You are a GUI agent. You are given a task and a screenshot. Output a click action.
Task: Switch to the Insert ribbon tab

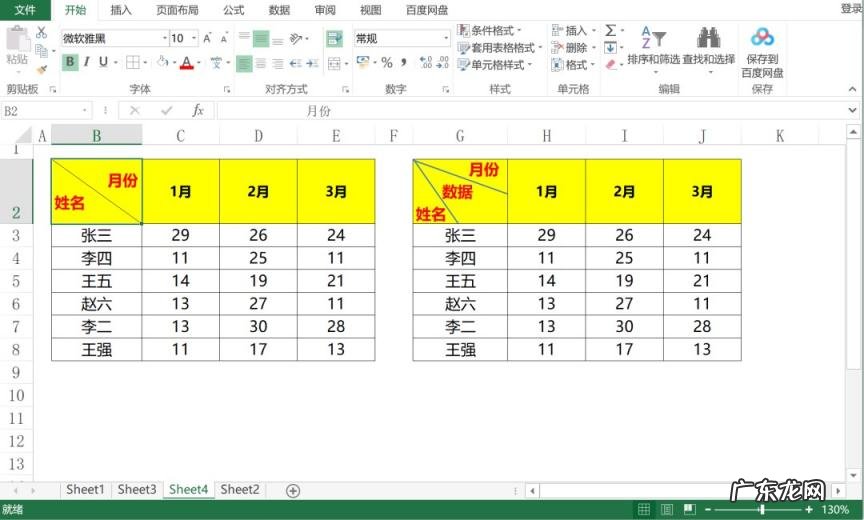[121, 10]
